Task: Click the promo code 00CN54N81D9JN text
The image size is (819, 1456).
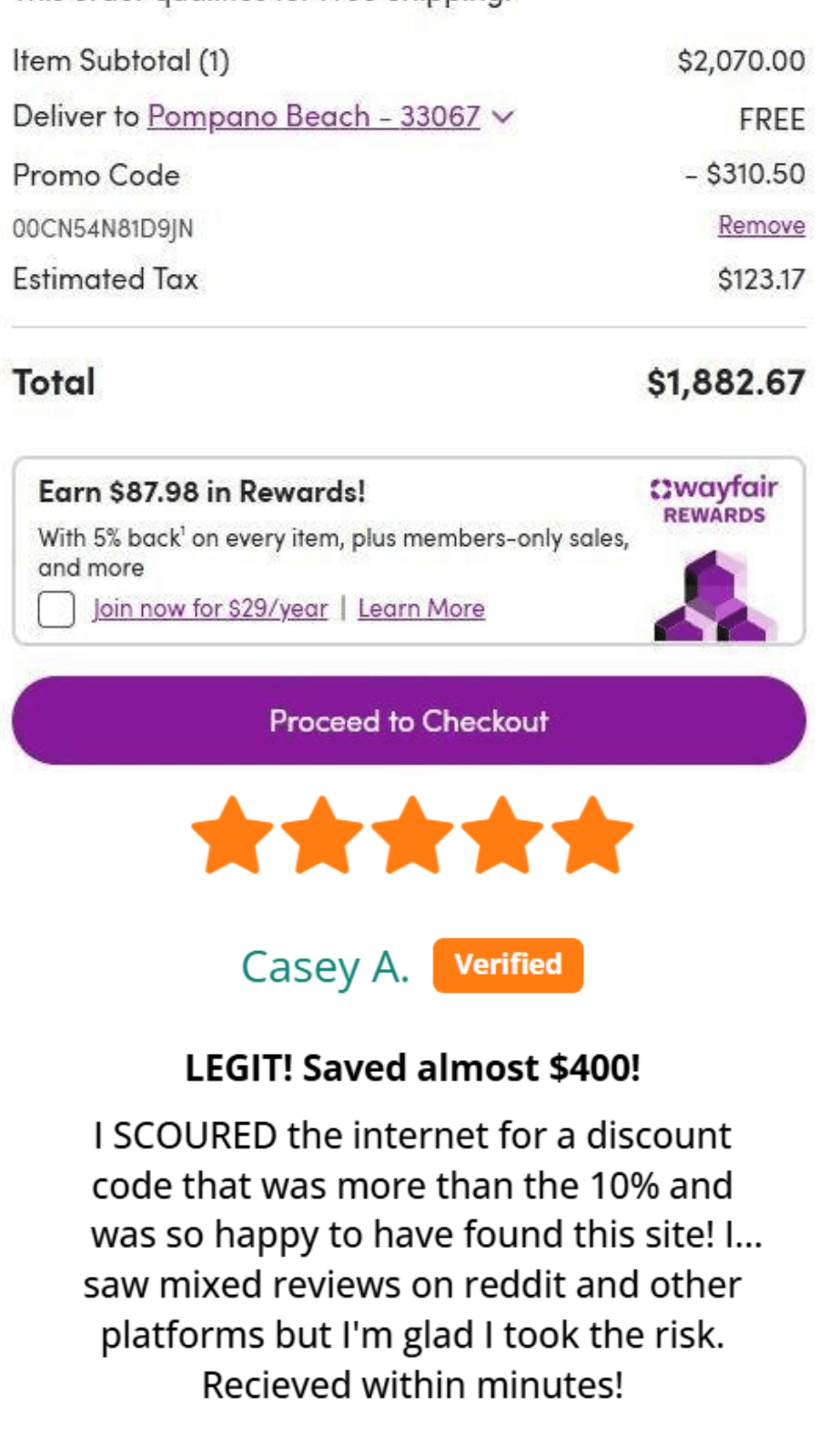Action: pyautogui.click(x=103, y=227)
